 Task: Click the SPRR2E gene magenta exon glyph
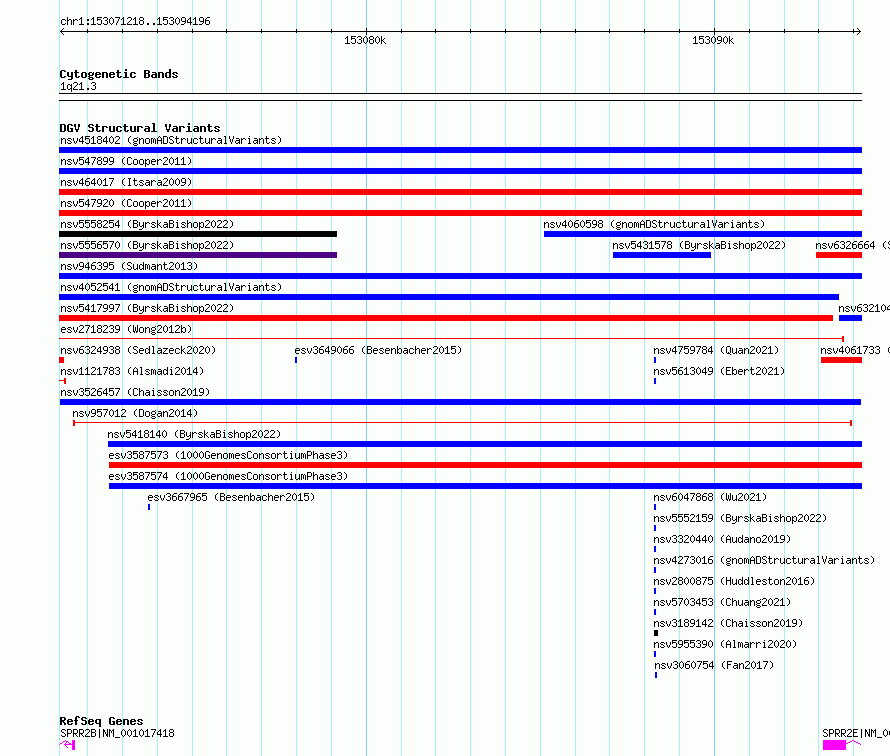tap(834, 745)
